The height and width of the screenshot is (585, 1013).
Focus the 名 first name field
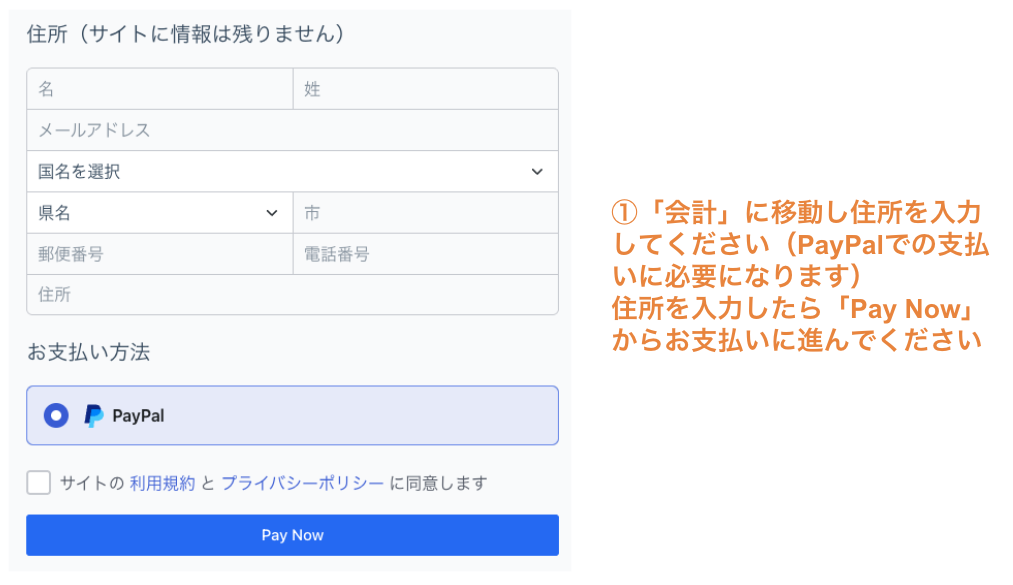click(x=160, y=89)
